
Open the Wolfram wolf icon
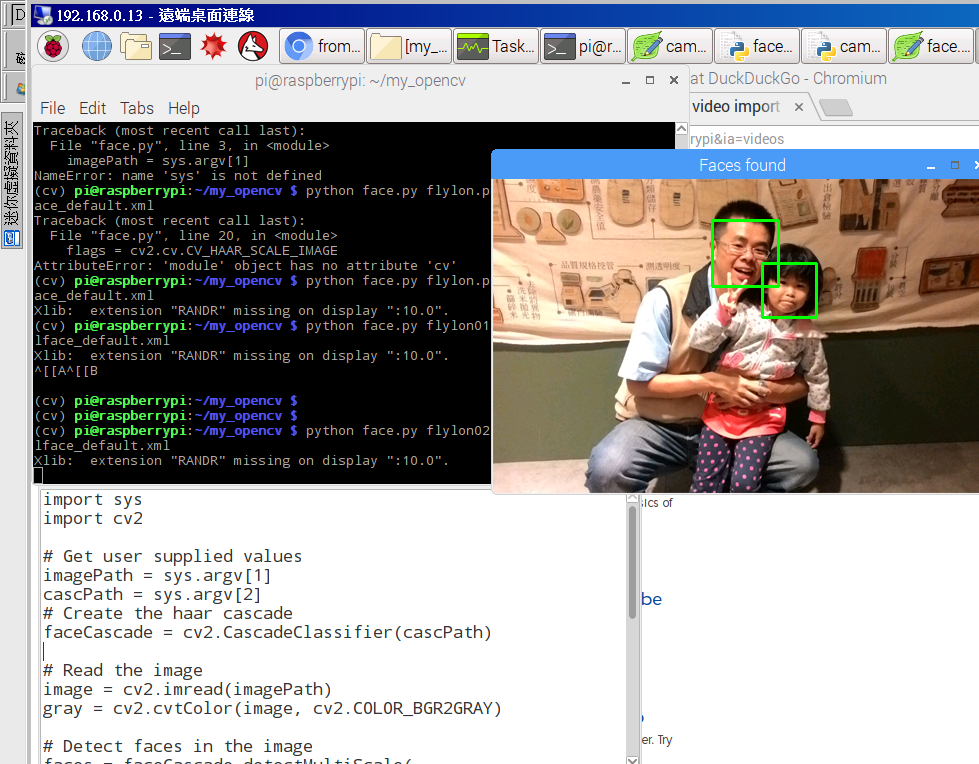(x=253, y=46)
